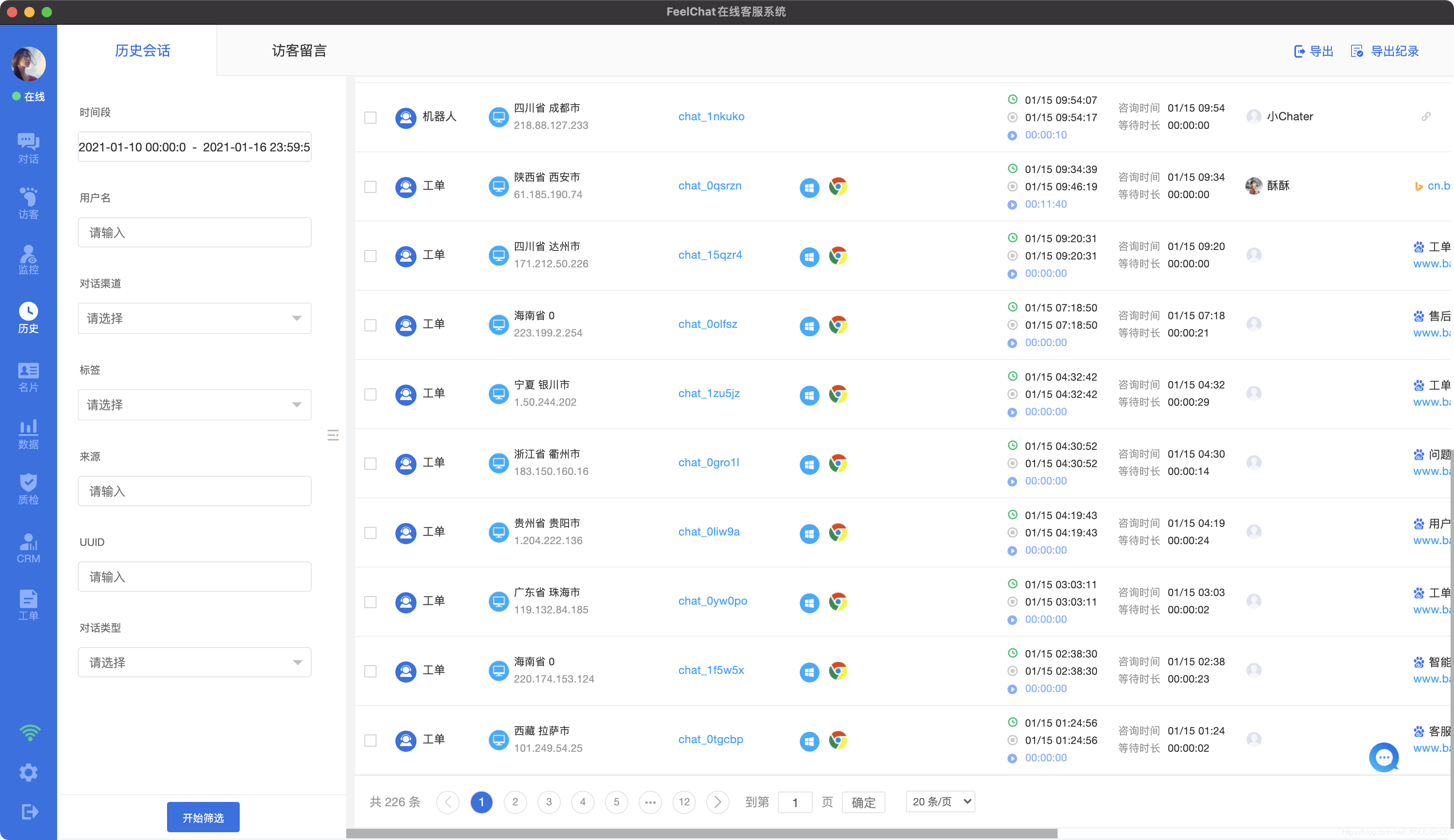Open the 数据 statistics sidebar icon
1454x840 pixels.
coord(28,434)
